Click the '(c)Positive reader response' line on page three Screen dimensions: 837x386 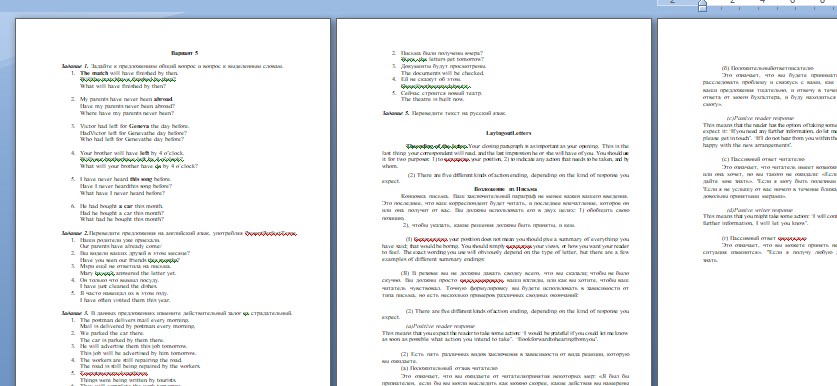[x=760, y=118]
